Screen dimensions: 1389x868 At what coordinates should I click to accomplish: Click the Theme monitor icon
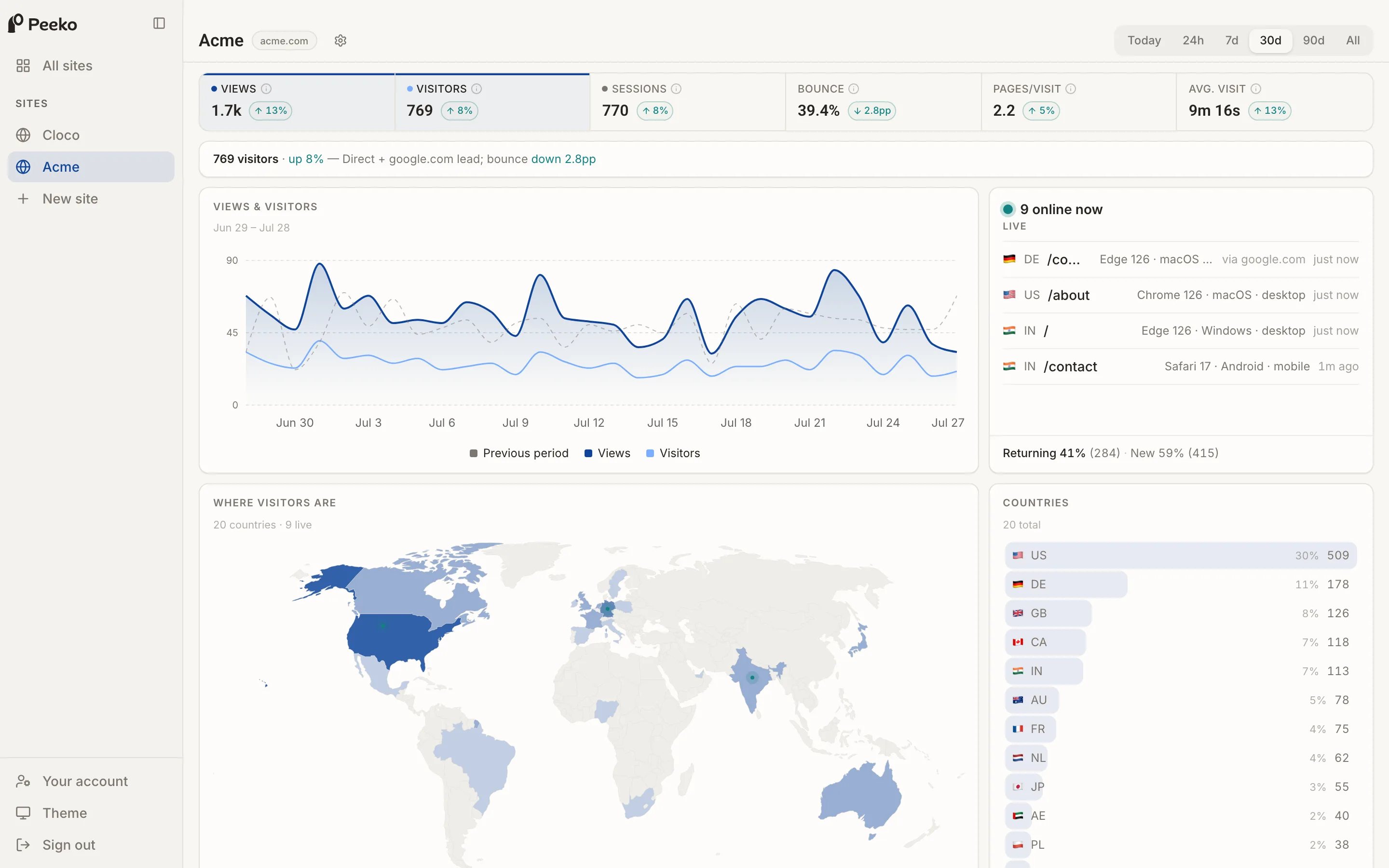23,813
